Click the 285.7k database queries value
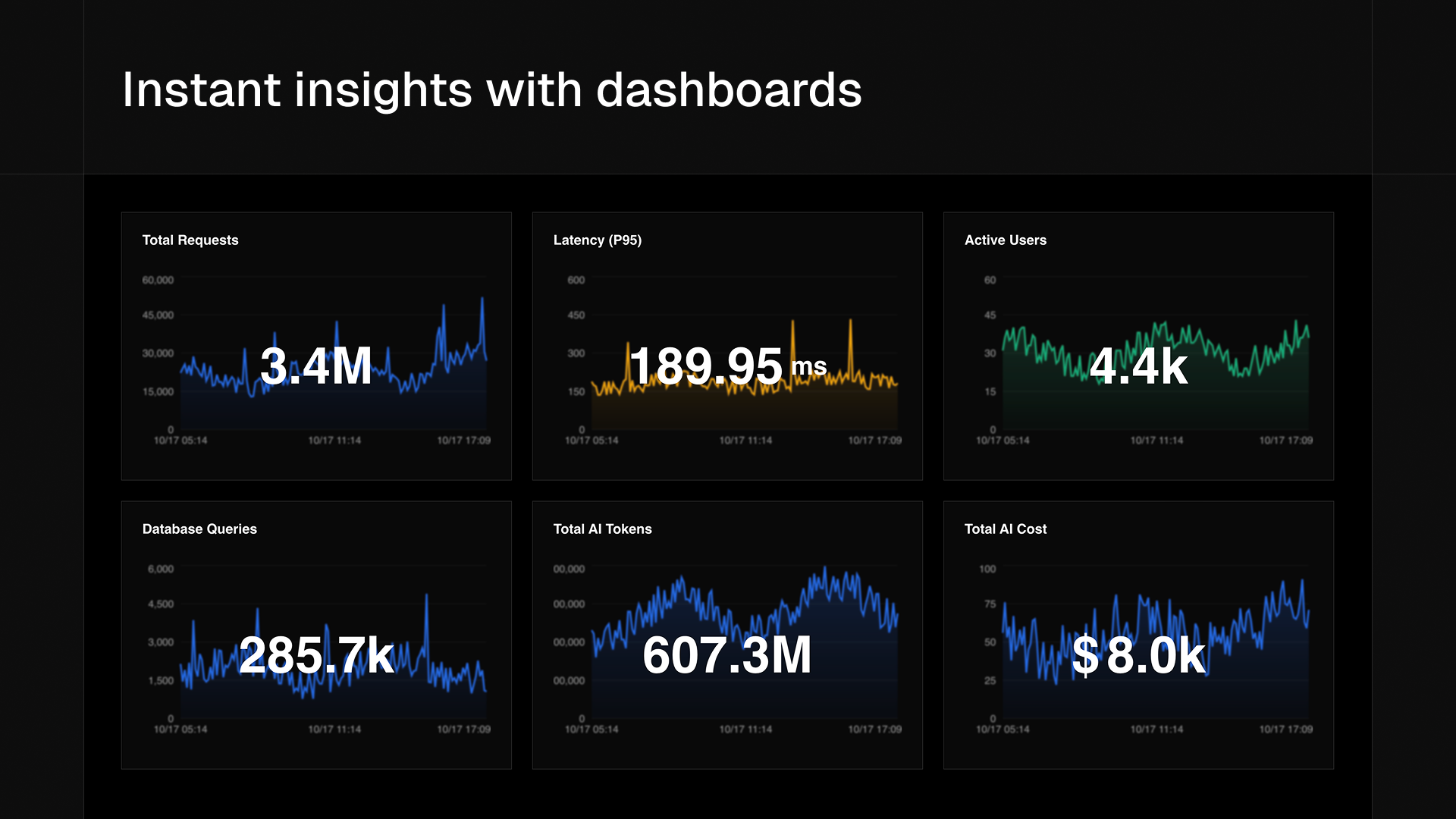 [316, 655]
